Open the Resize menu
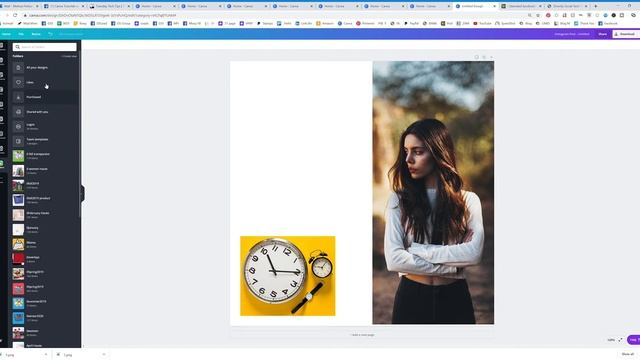This screenshot has width=640, height=360. pos(36,34)
